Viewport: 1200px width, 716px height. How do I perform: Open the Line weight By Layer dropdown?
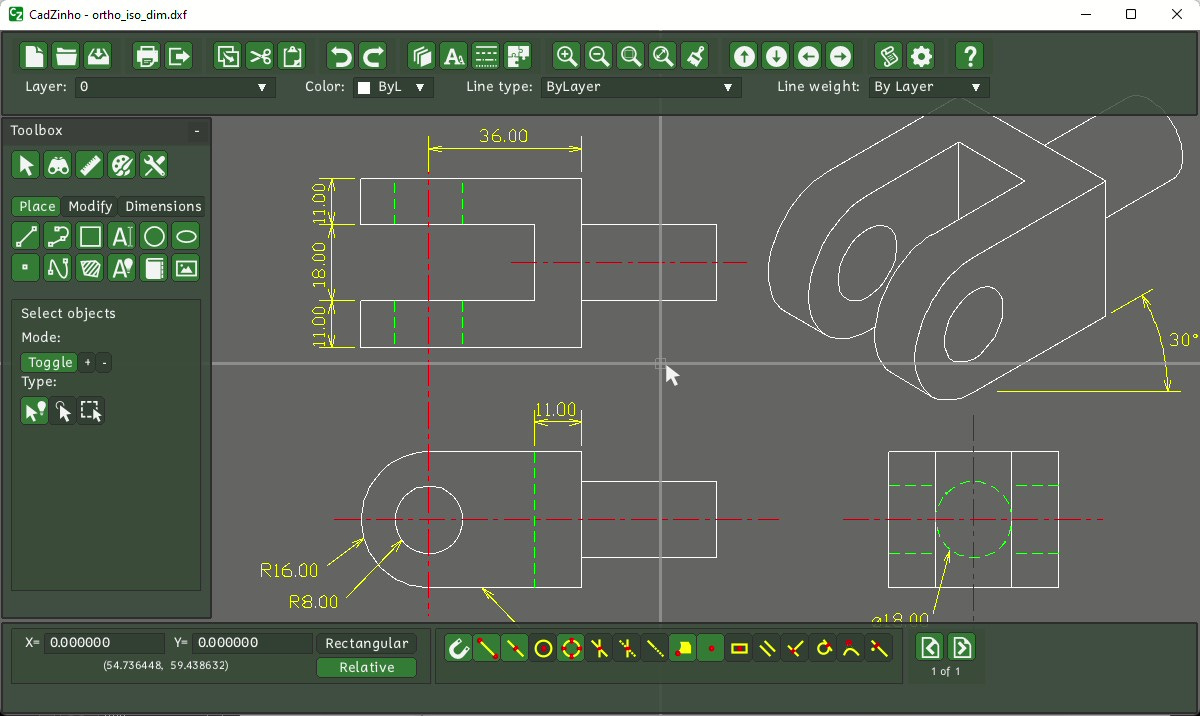click(929, 87)
